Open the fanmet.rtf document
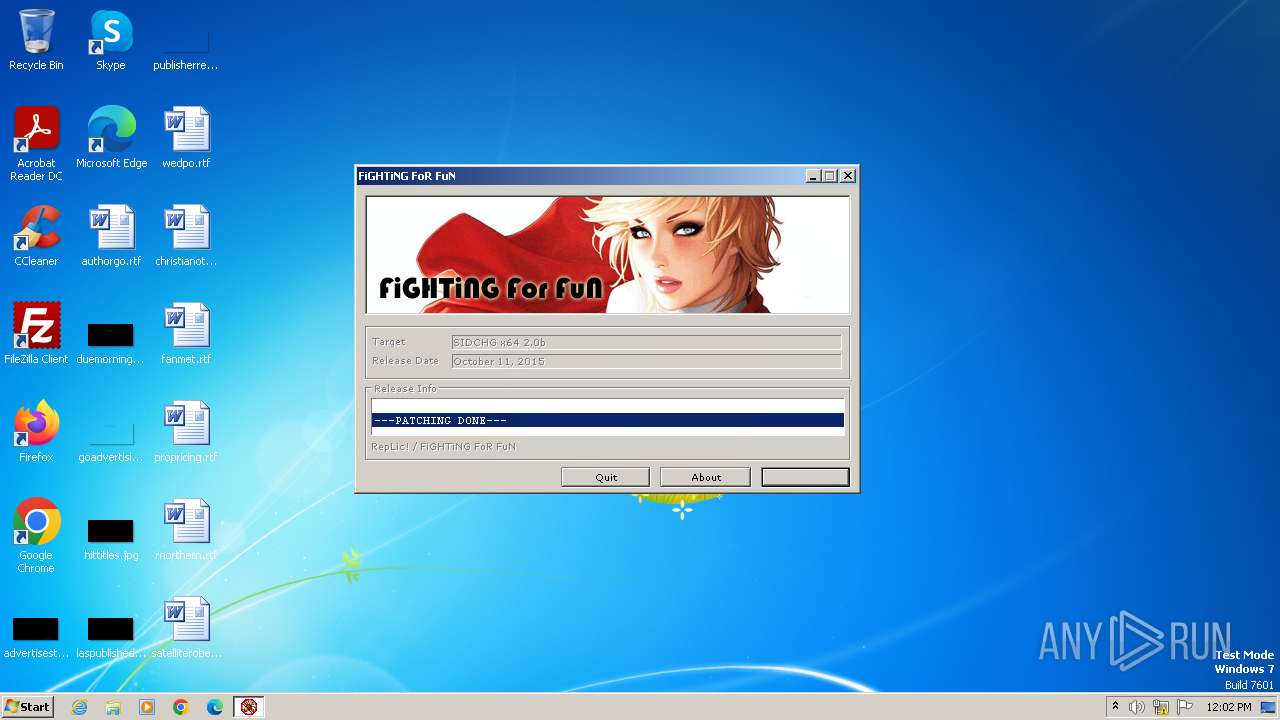 pos(186,333)
